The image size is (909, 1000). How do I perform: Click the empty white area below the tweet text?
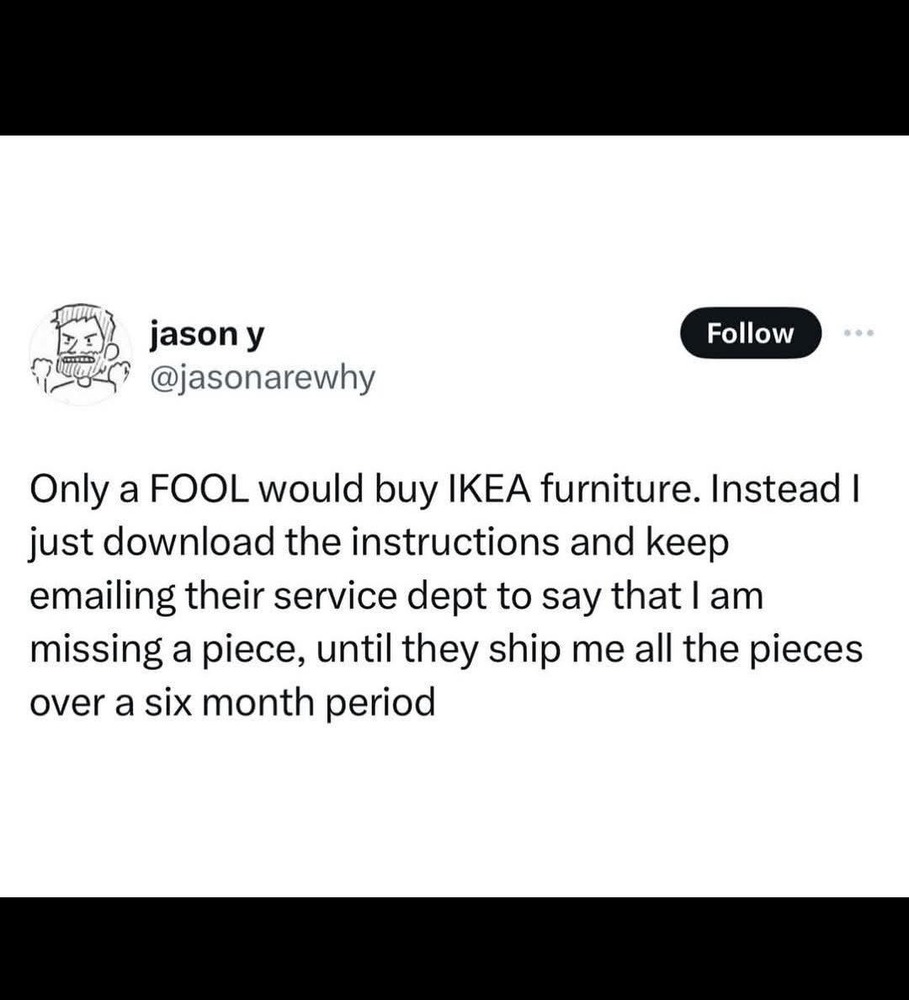454,810
